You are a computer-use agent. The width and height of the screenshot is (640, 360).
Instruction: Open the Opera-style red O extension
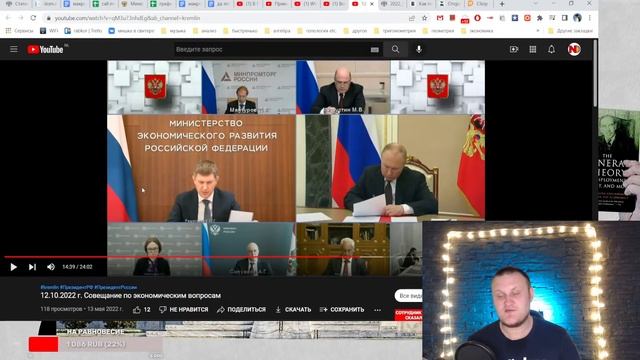pos(477,18)
